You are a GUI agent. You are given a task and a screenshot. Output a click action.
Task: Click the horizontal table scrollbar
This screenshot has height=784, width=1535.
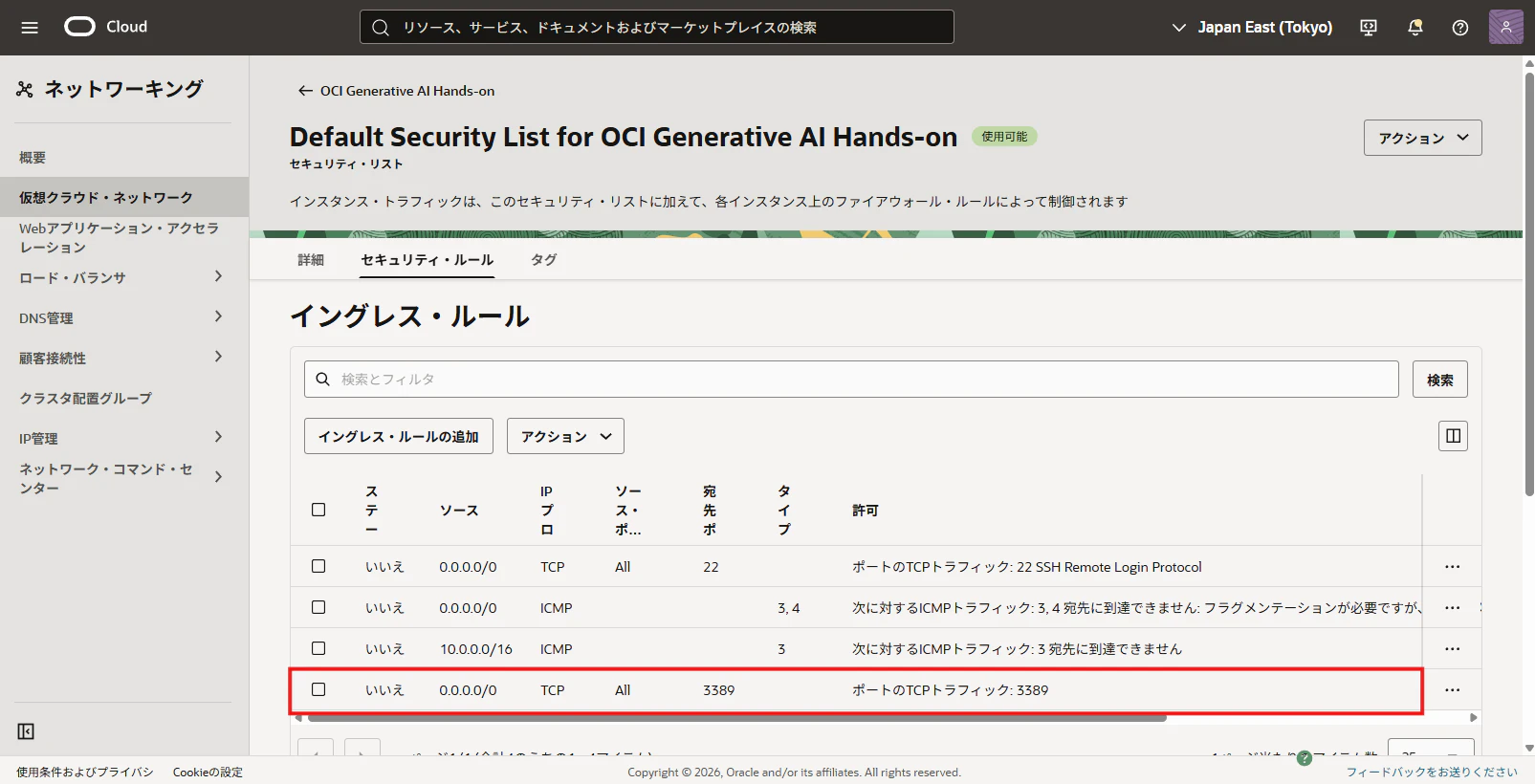tap(736, 717)
